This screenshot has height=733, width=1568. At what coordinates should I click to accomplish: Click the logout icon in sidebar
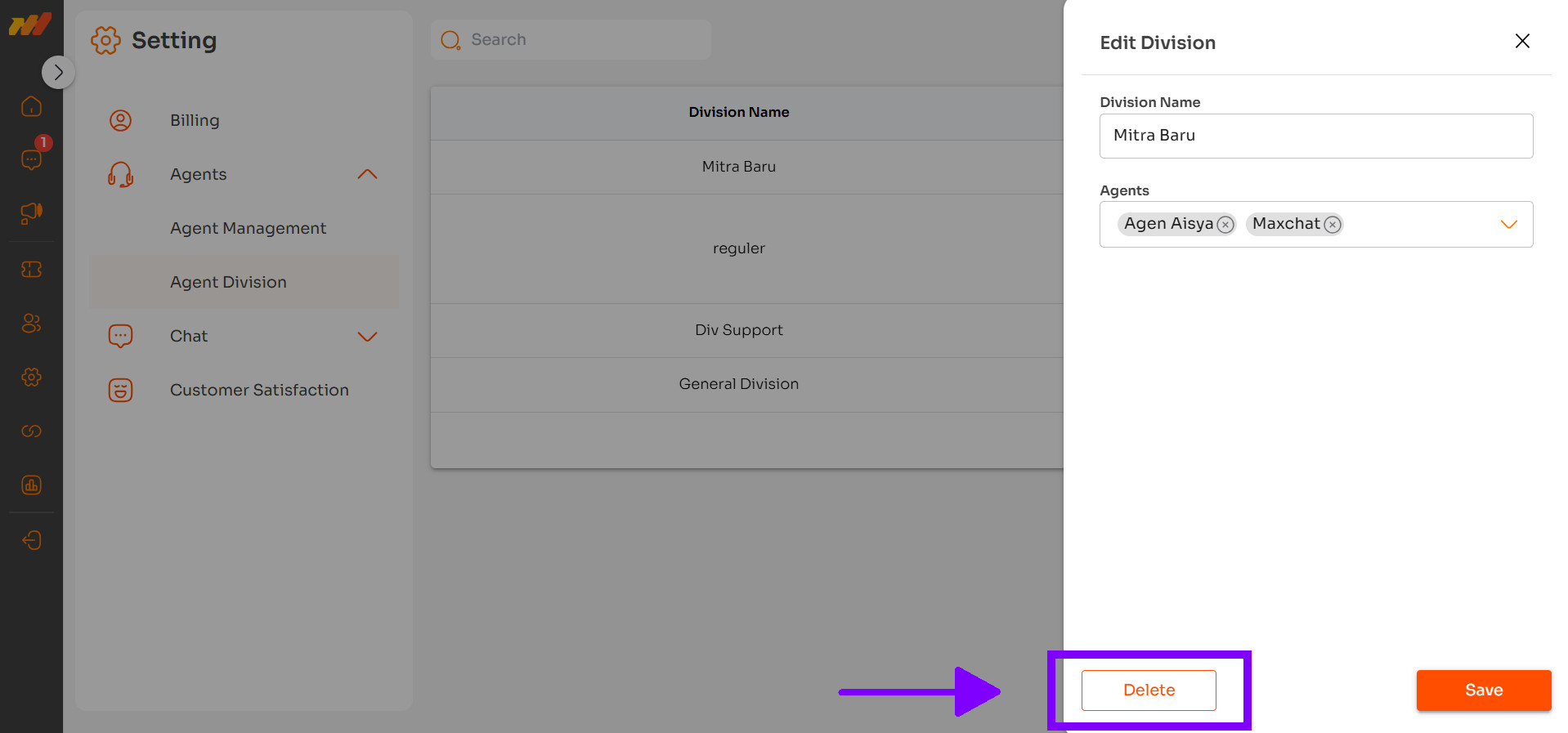pyautogui.click(x=31, y=540)
